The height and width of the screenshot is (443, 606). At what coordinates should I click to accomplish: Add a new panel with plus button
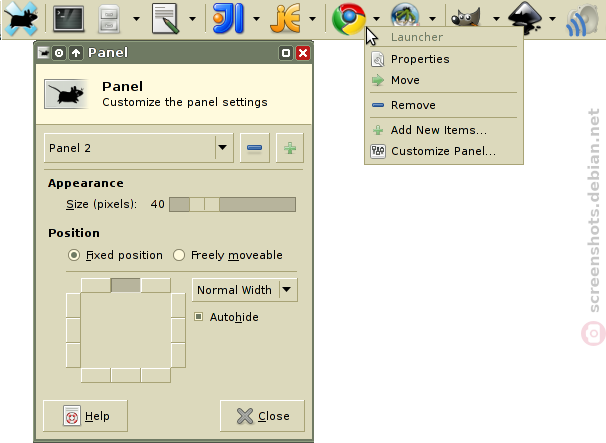coord(290,148)
